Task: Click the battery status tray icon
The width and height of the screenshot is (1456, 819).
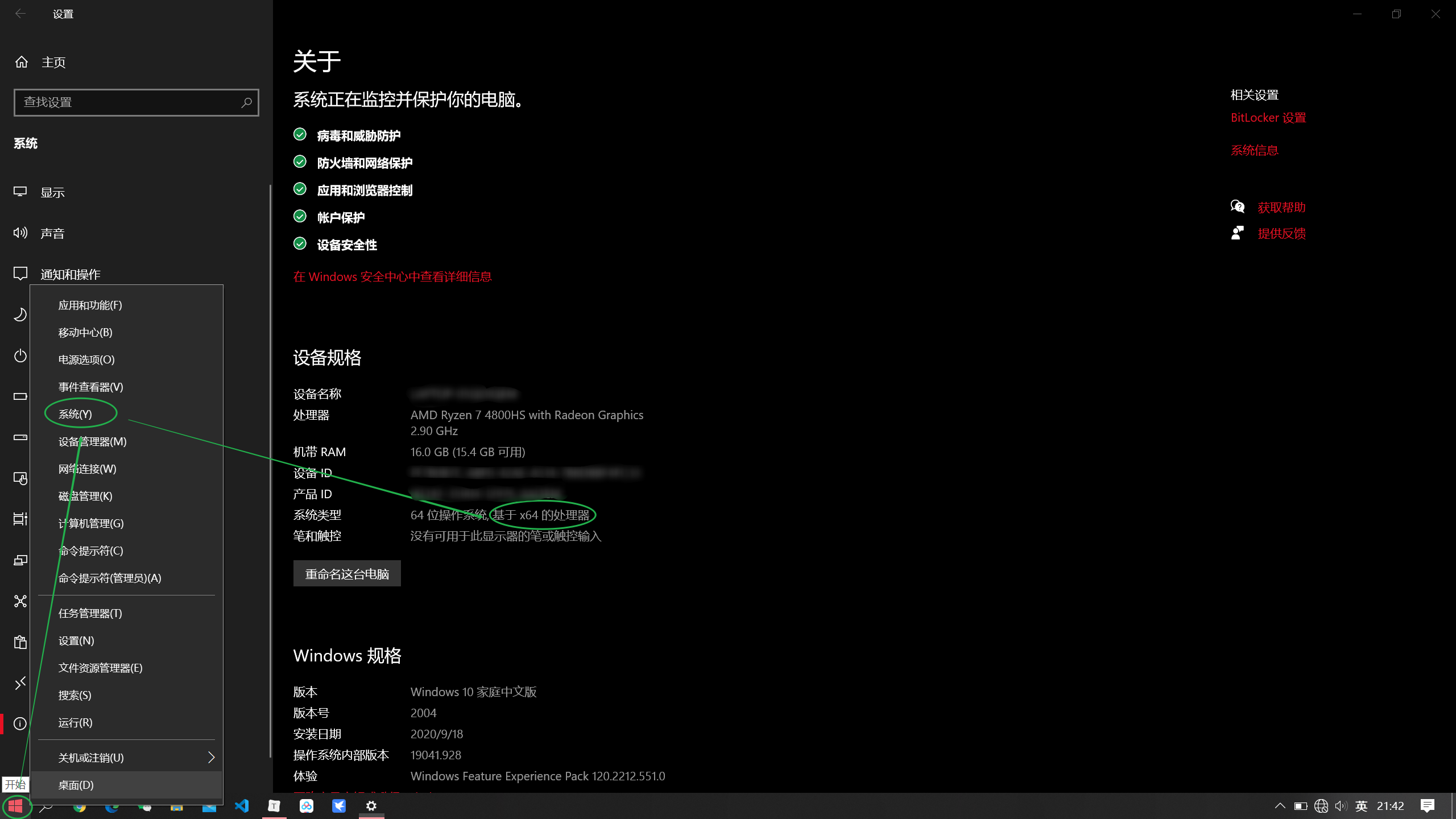Action: click(1300, 806)
